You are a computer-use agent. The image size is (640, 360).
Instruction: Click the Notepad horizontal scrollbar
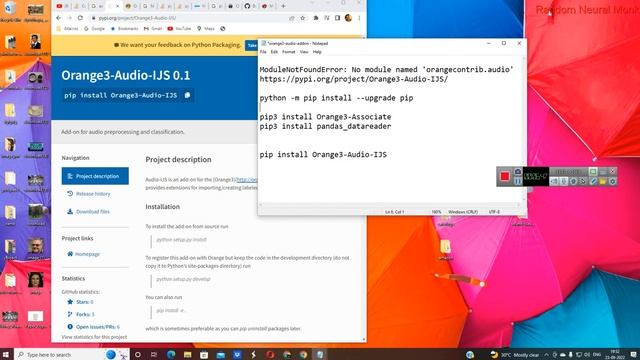390,205
